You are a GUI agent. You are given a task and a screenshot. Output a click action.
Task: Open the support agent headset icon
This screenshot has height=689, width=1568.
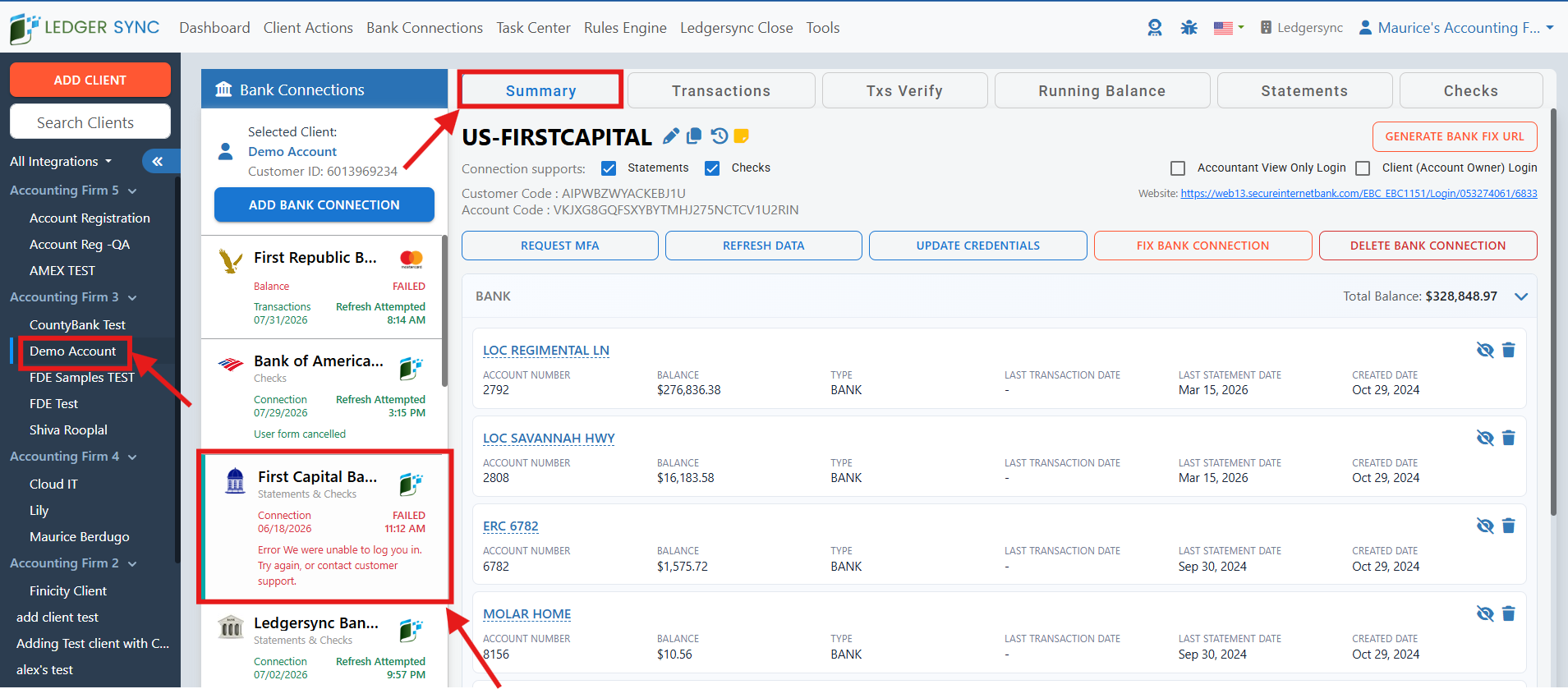[1155, 28]
